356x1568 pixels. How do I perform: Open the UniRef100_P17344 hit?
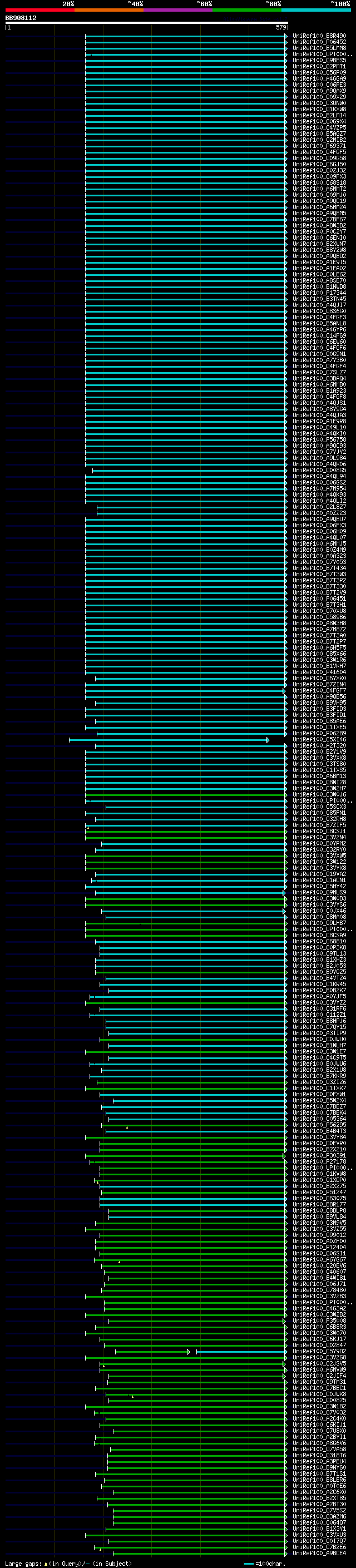[319, 293]
